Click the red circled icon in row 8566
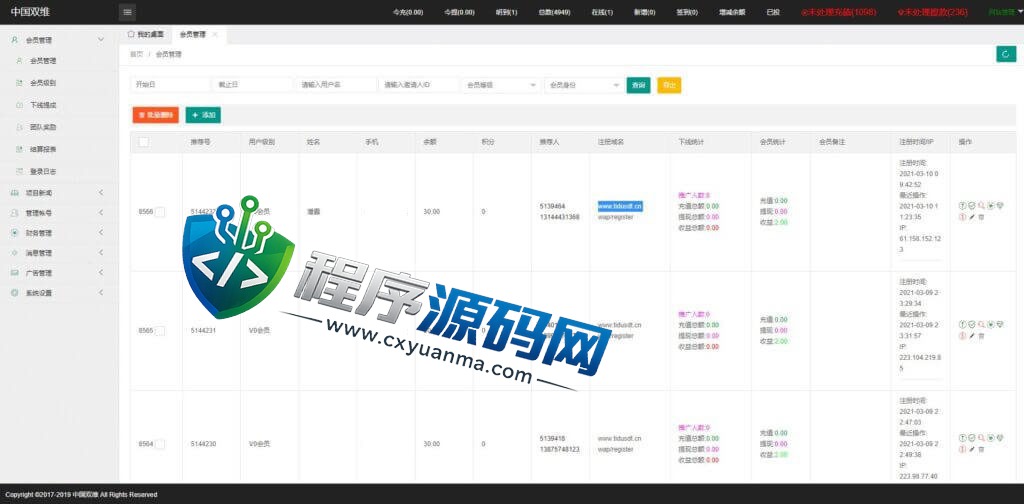1024x504 pixels. tap(962, 217)
